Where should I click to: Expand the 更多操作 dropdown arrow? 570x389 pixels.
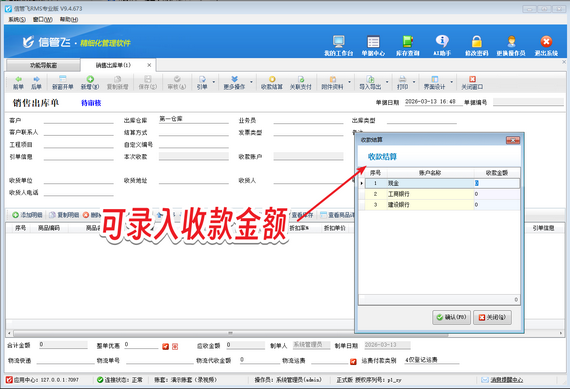(251, 82)
